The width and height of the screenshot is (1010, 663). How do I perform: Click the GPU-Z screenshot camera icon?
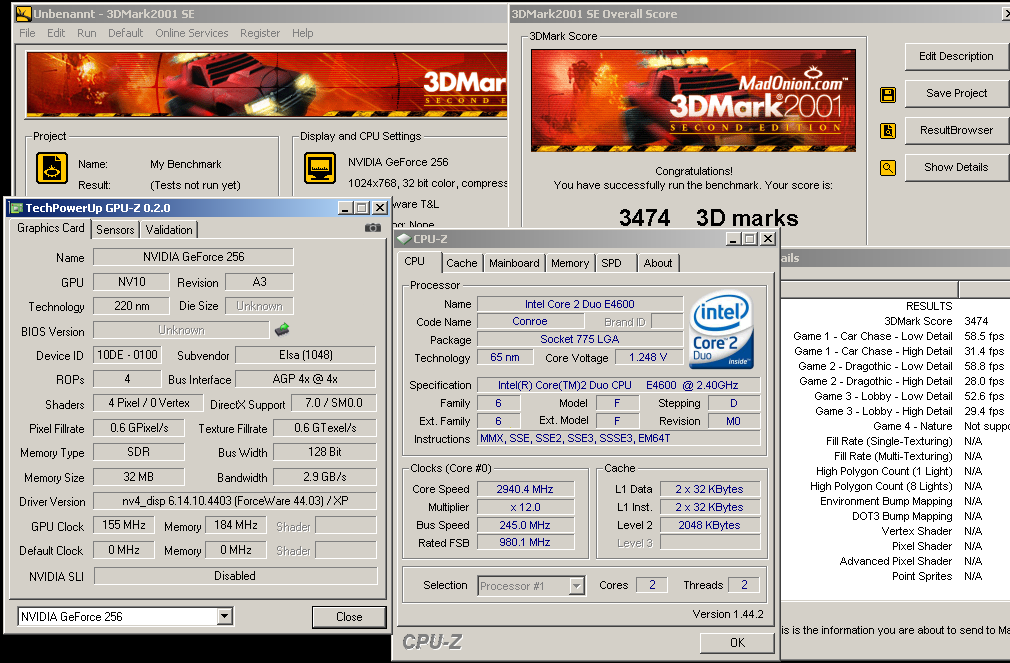(372, 228)
